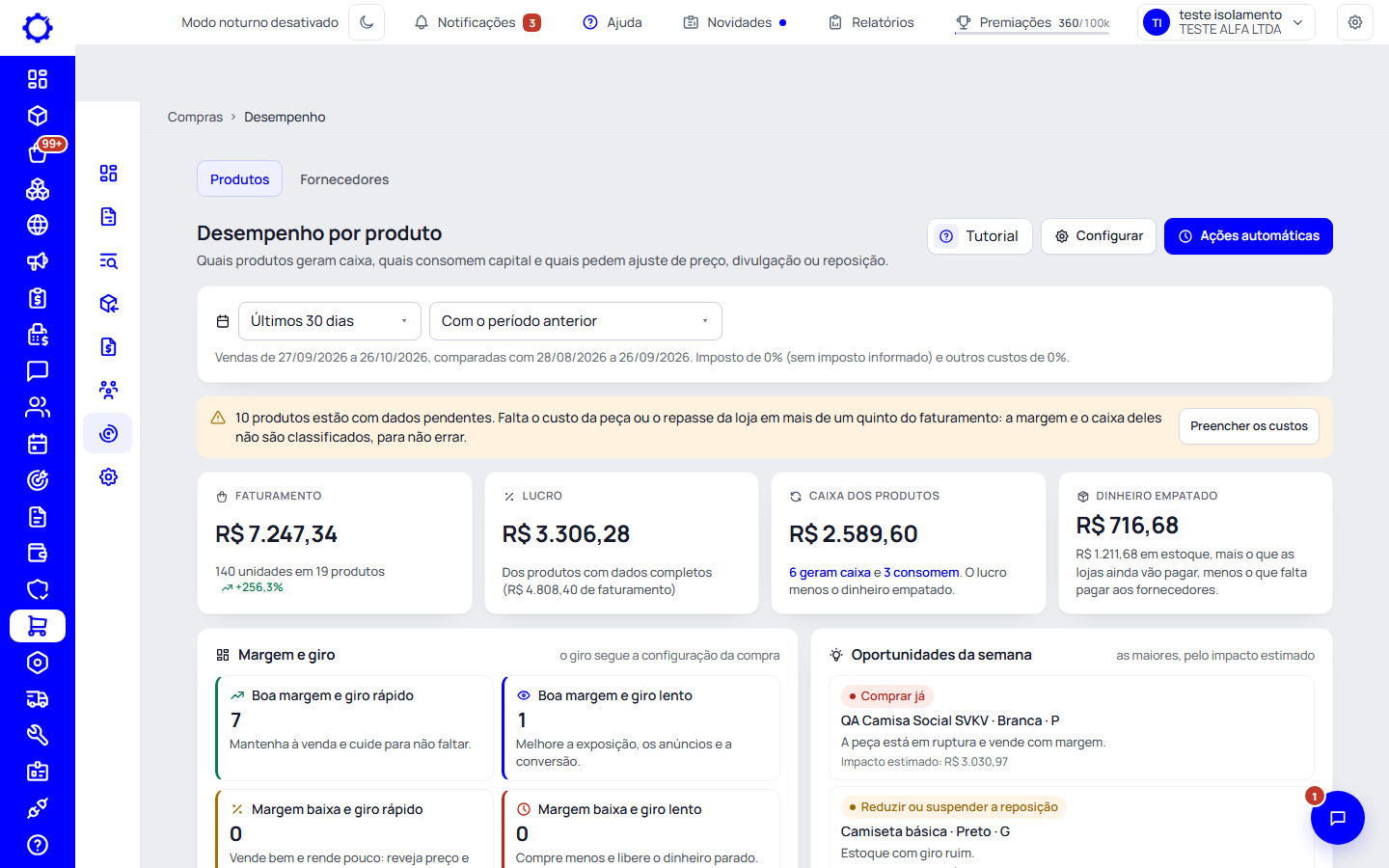
Task: Click the Premiações 360/100k progress indicator
Action: tap(1032, 22)
